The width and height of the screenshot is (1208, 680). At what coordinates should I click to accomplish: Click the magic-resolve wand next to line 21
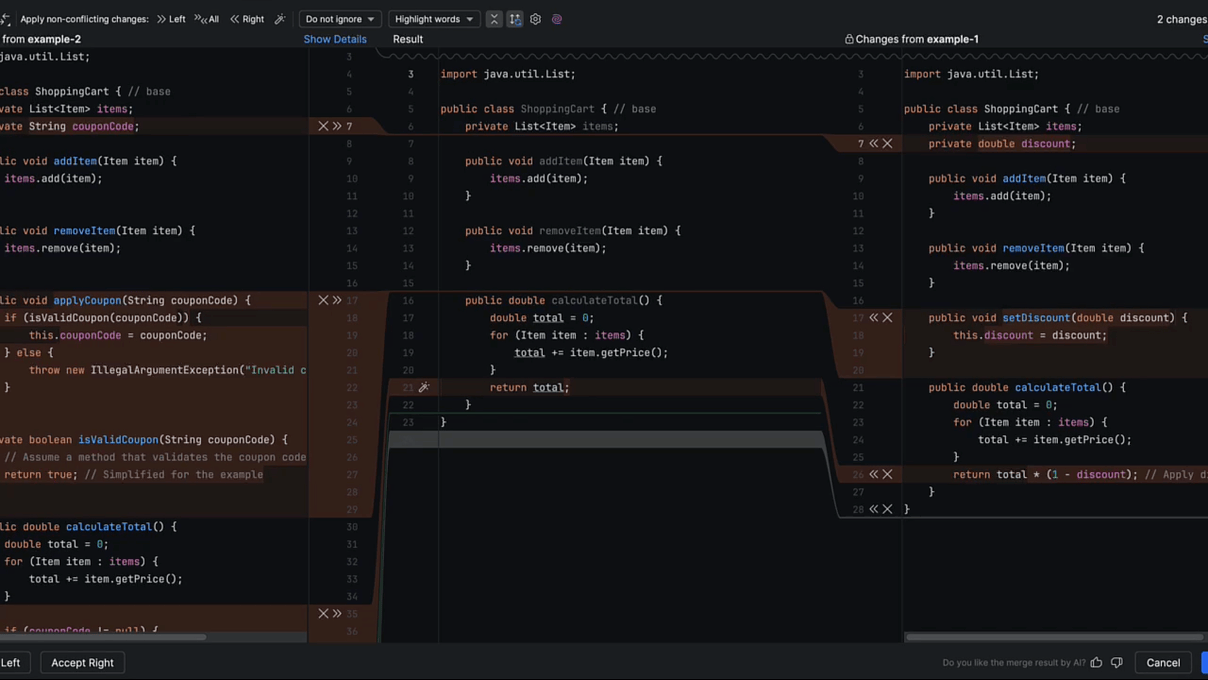click(424, 387)
